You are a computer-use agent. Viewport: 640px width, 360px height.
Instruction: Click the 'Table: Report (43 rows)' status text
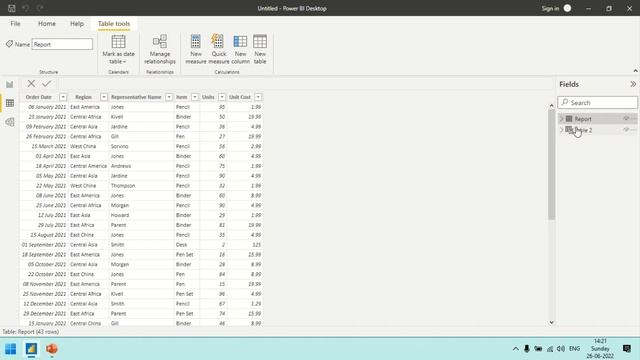(31, 332)
